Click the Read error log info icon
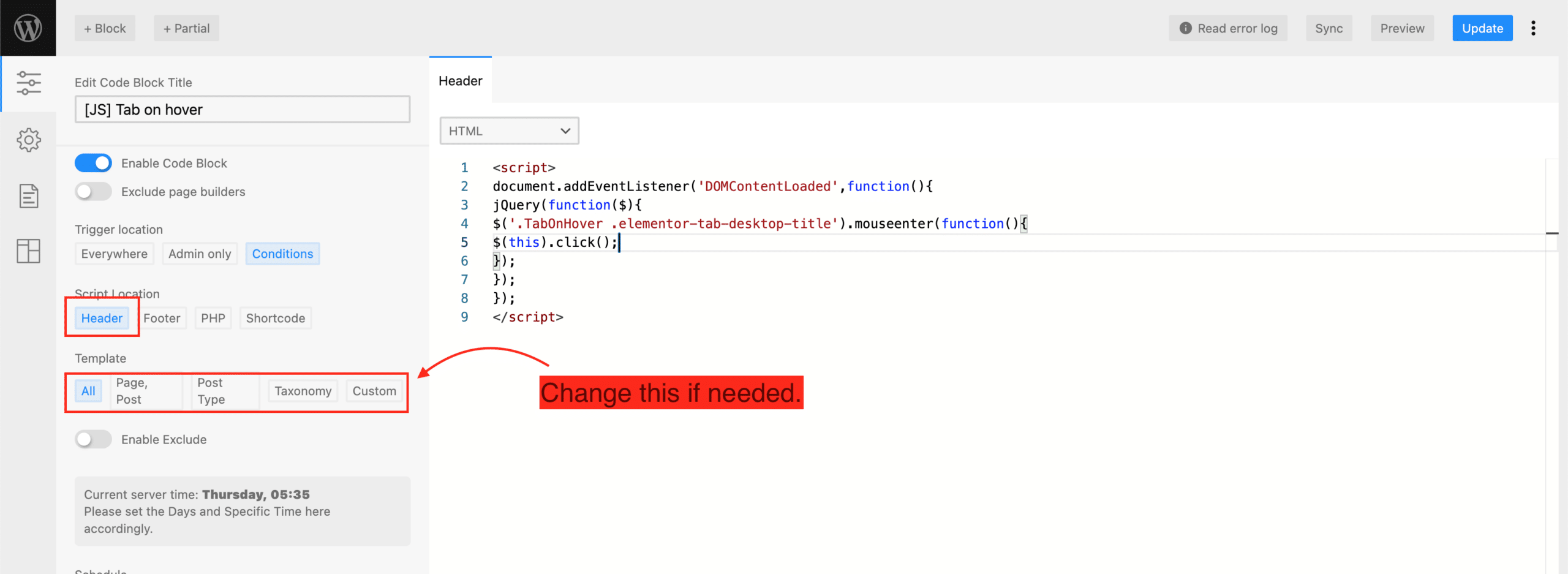The width and height of the screenshot is (1568, 574). click(x=1186, y=28)
